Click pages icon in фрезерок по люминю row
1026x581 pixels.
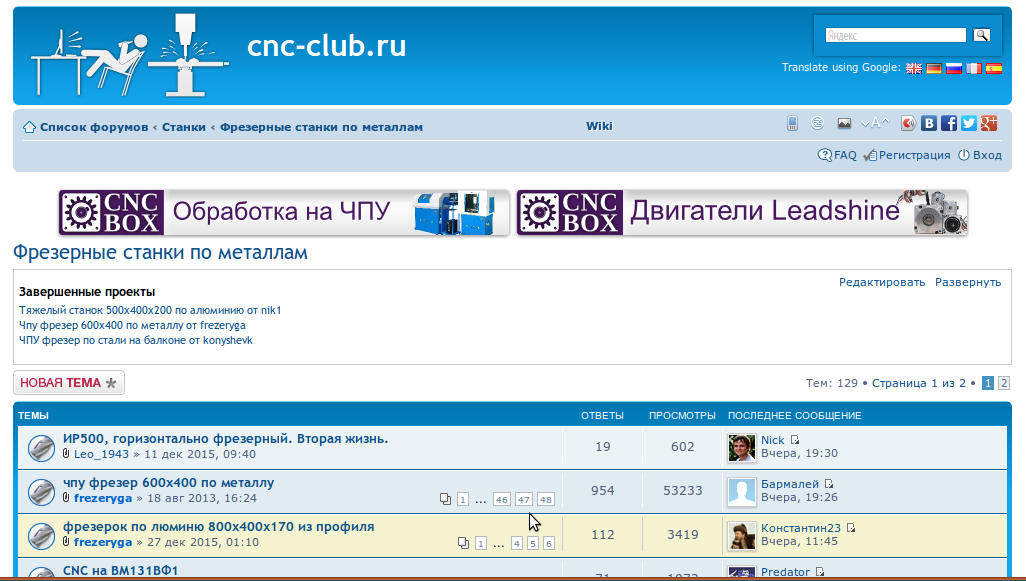463,543
